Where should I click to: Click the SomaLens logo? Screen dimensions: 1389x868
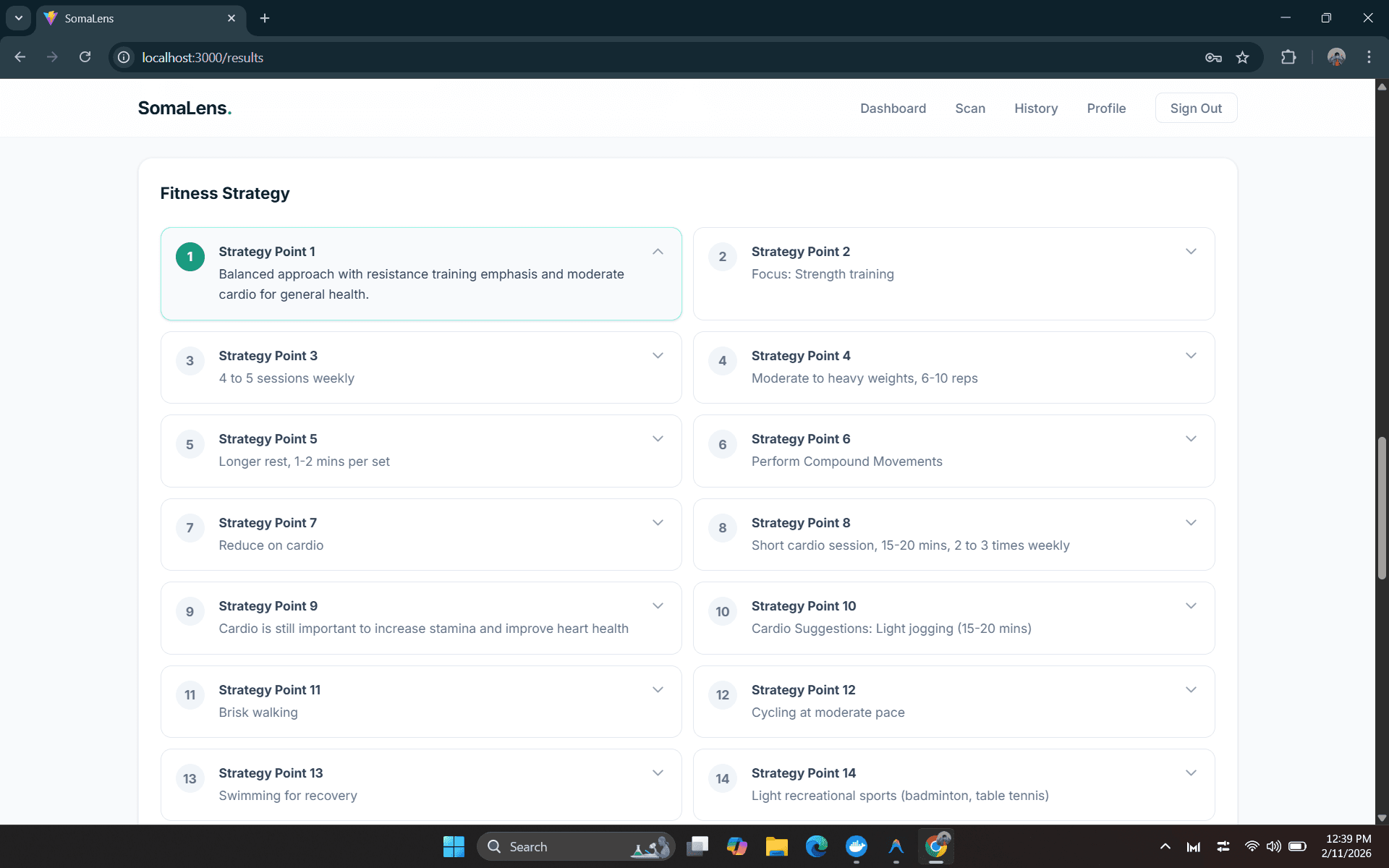tap(184, 109)
